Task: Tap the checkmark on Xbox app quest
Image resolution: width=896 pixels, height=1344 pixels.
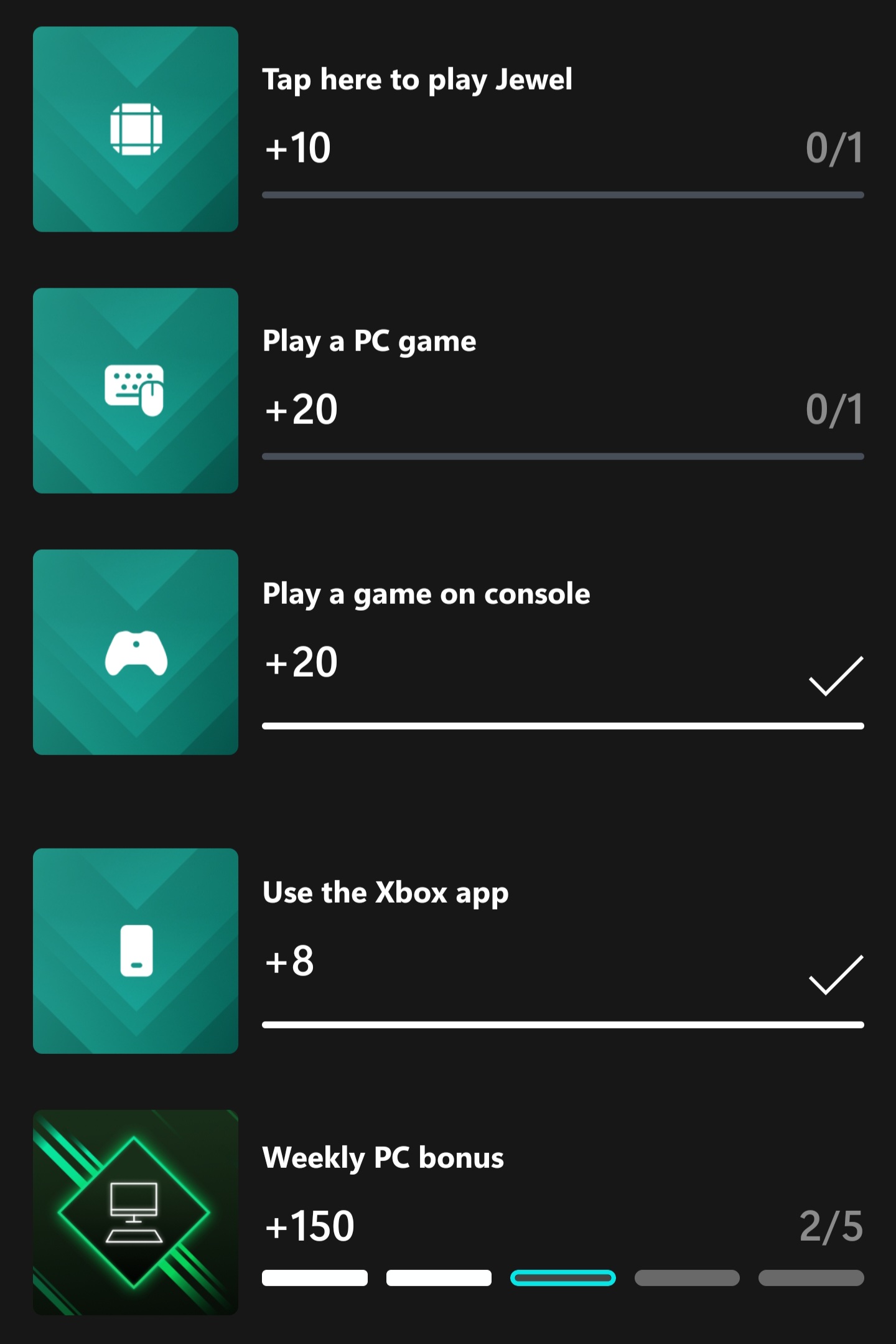Action: point(836,974)
